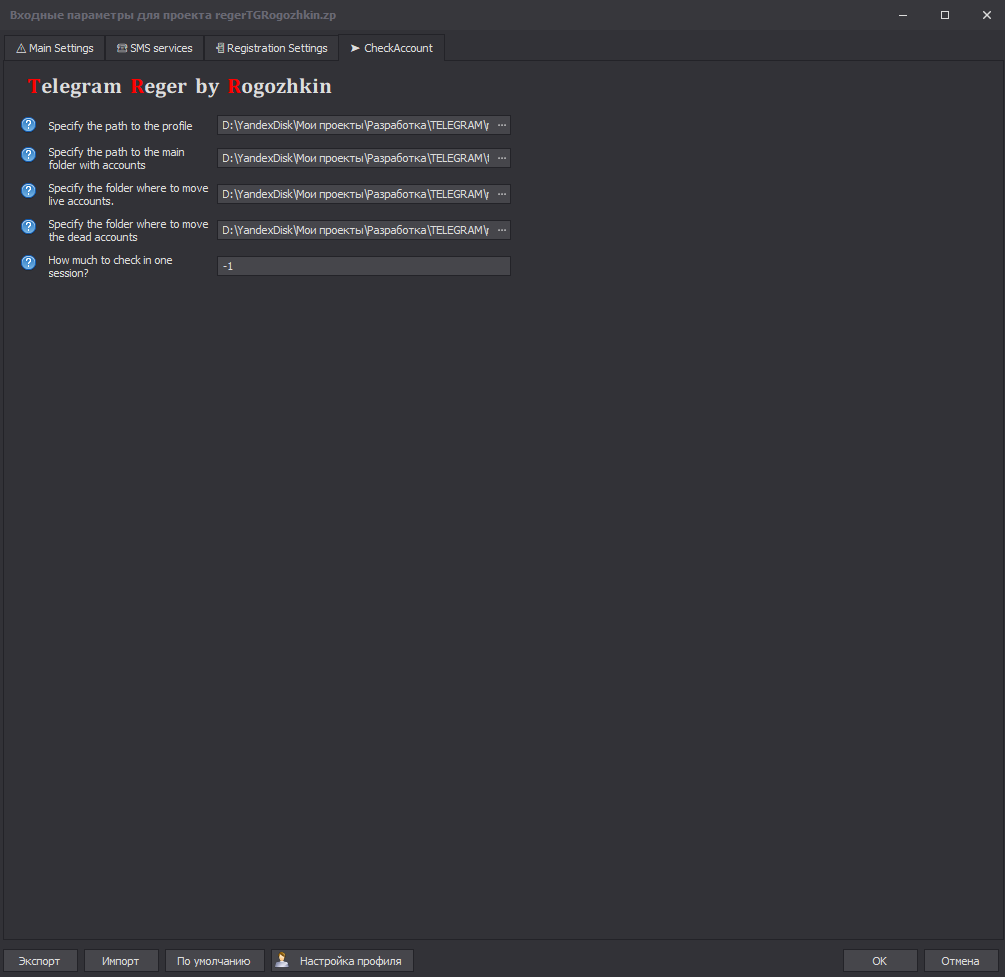Viewport: 1005px width, 977px height.
Task: Browse for main accounts folder path
Action: coord(502,158)
